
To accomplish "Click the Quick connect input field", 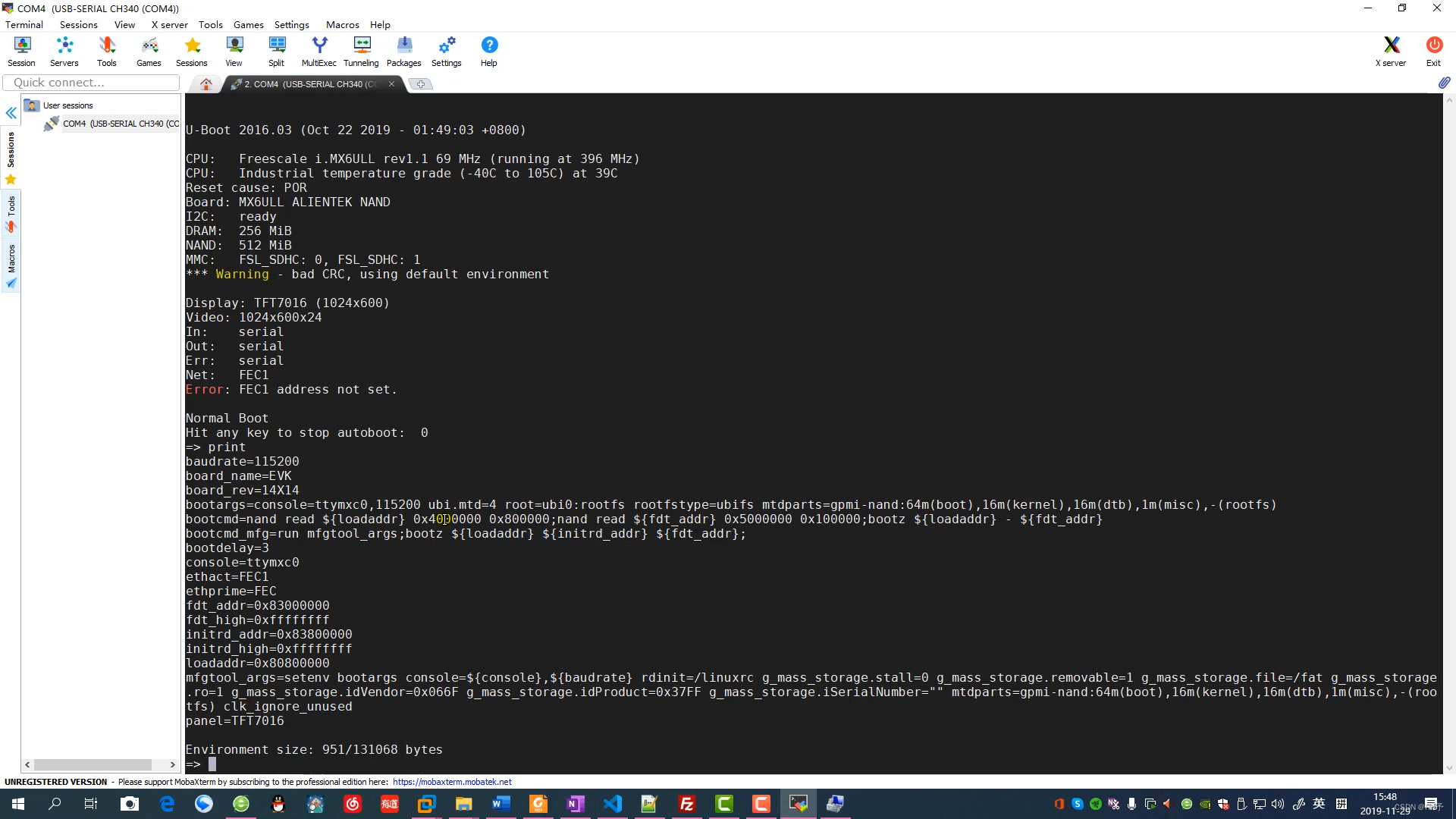I will coord(91,83).
